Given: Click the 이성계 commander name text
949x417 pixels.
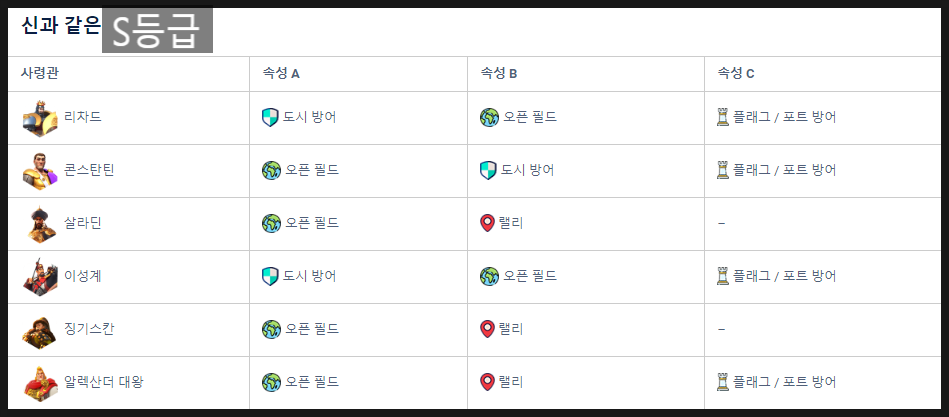Looking at the screenshot, I should pos(83,276).
